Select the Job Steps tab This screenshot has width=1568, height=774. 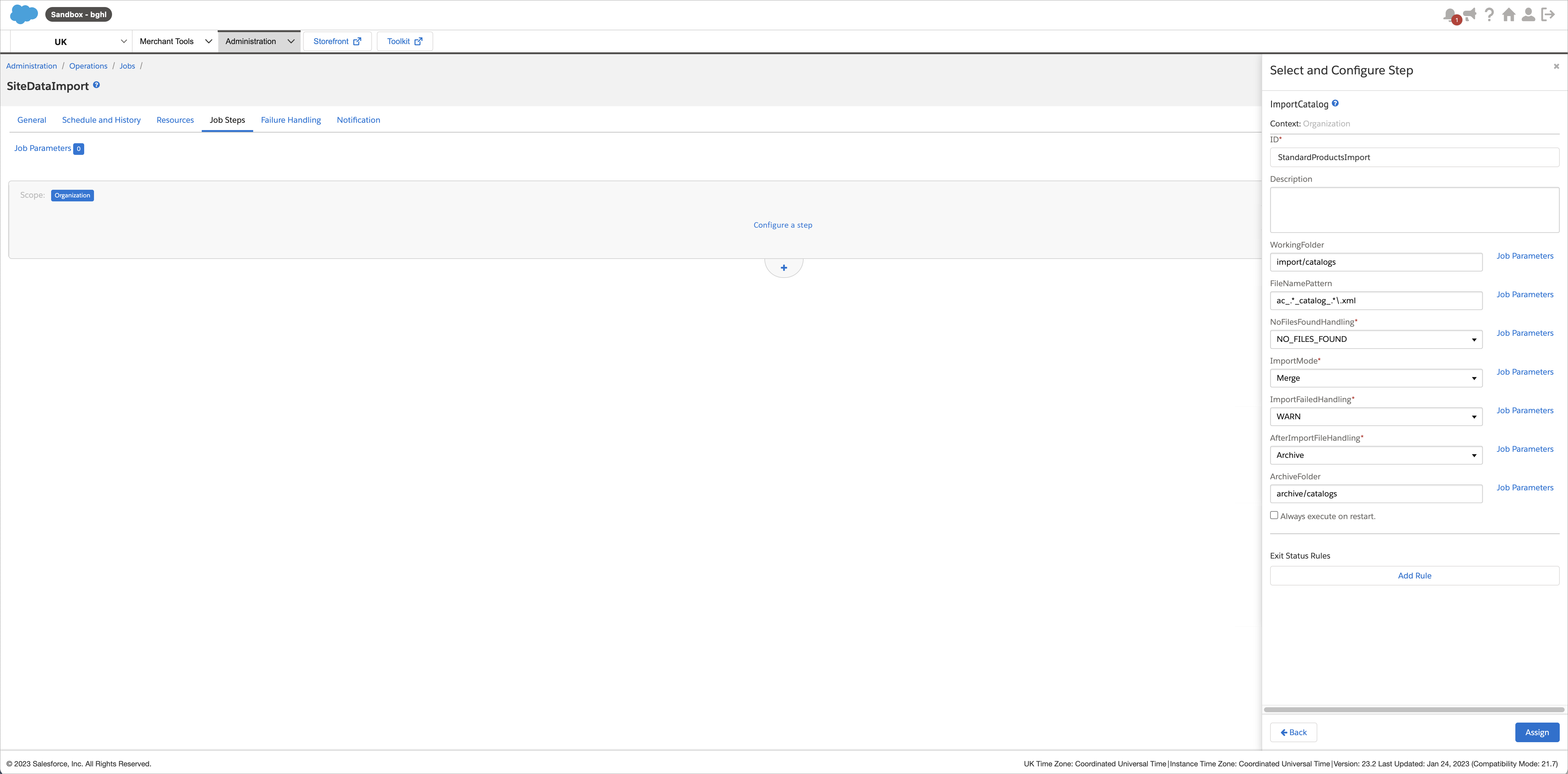point(228,120)
